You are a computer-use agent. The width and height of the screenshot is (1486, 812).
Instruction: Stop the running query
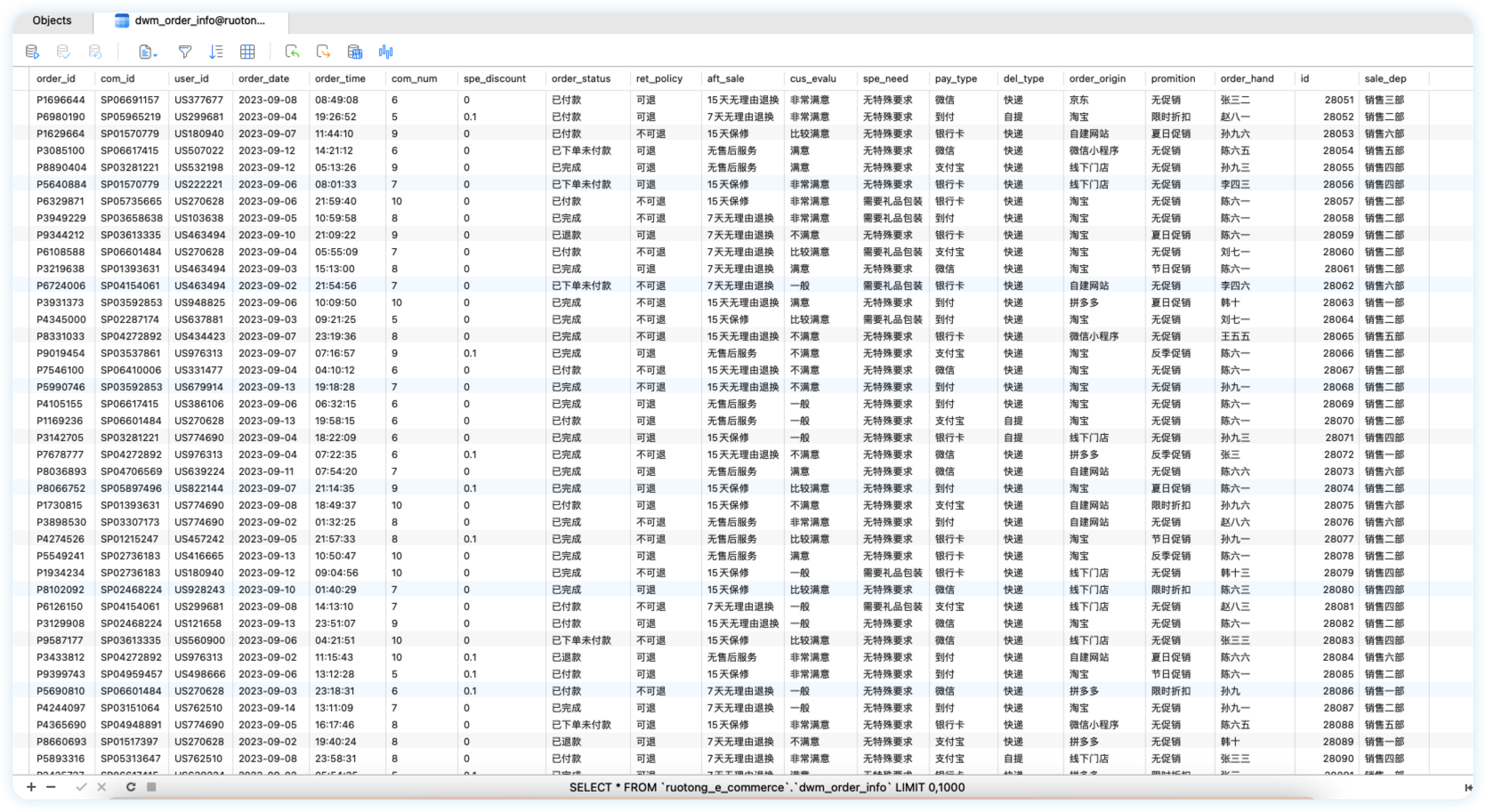151,787
